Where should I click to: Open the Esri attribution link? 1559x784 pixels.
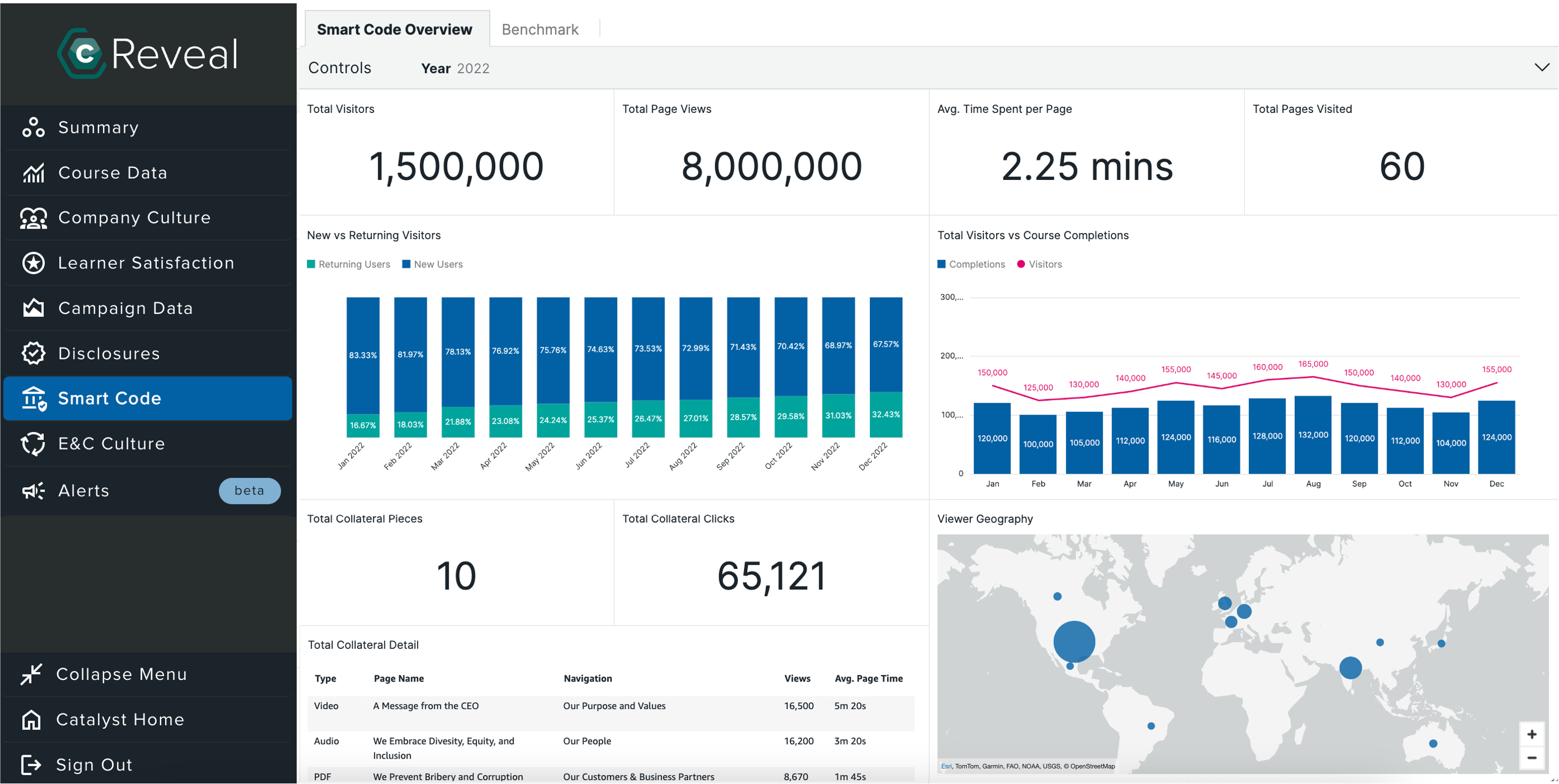[x=945, y=766]
